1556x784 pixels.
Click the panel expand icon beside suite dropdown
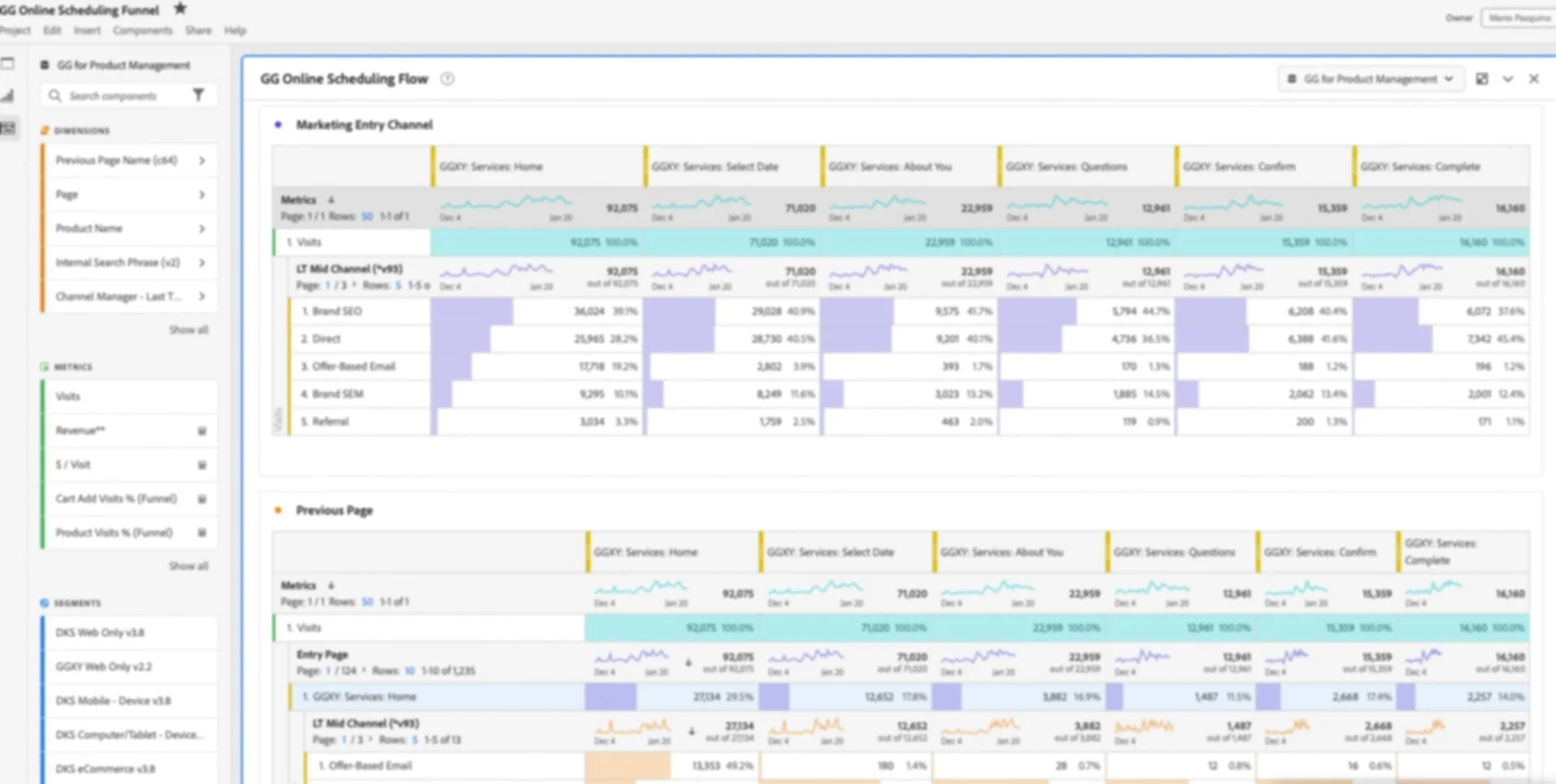point(1482,79)
